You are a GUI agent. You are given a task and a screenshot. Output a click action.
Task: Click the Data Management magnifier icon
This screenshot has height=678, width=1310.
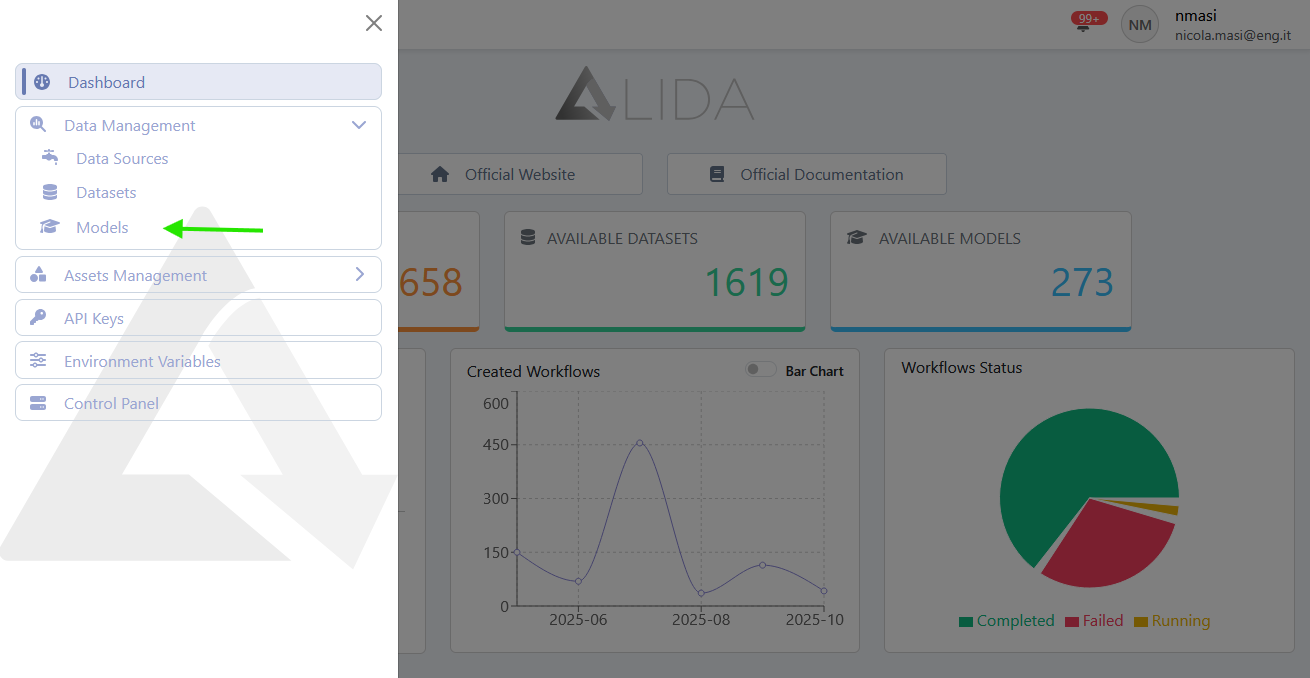(x=38, y=125)
